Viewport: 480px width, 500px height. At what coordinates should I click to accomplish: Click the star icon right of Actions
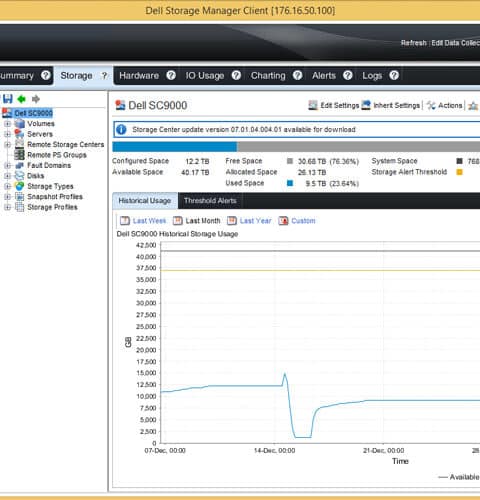click(x=473, y=106)
